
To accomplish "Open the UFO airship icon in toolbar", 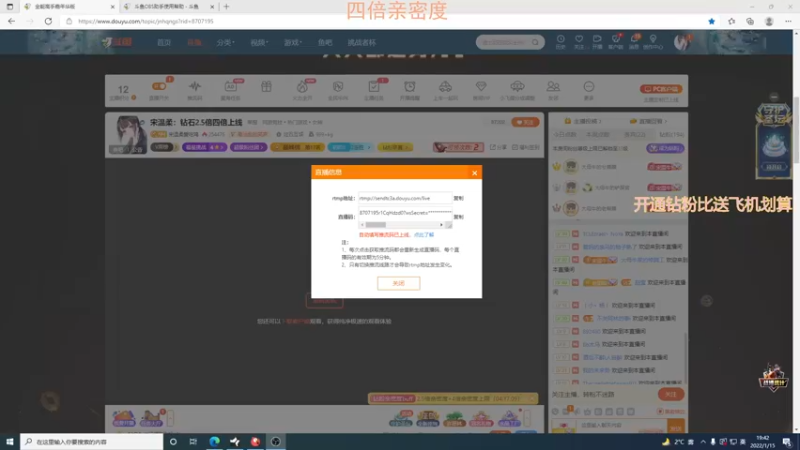I will (517, 87).
